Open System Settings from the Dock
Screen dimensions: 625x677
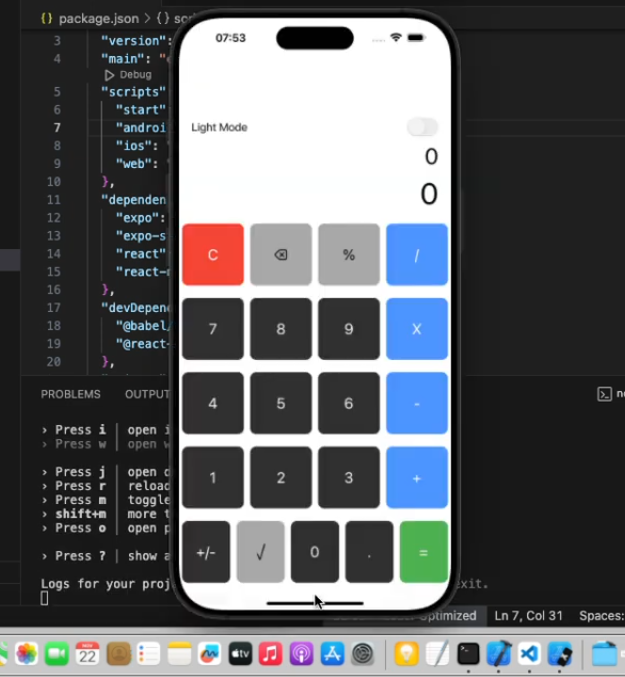pyautogui.click(x=363, y=653)
